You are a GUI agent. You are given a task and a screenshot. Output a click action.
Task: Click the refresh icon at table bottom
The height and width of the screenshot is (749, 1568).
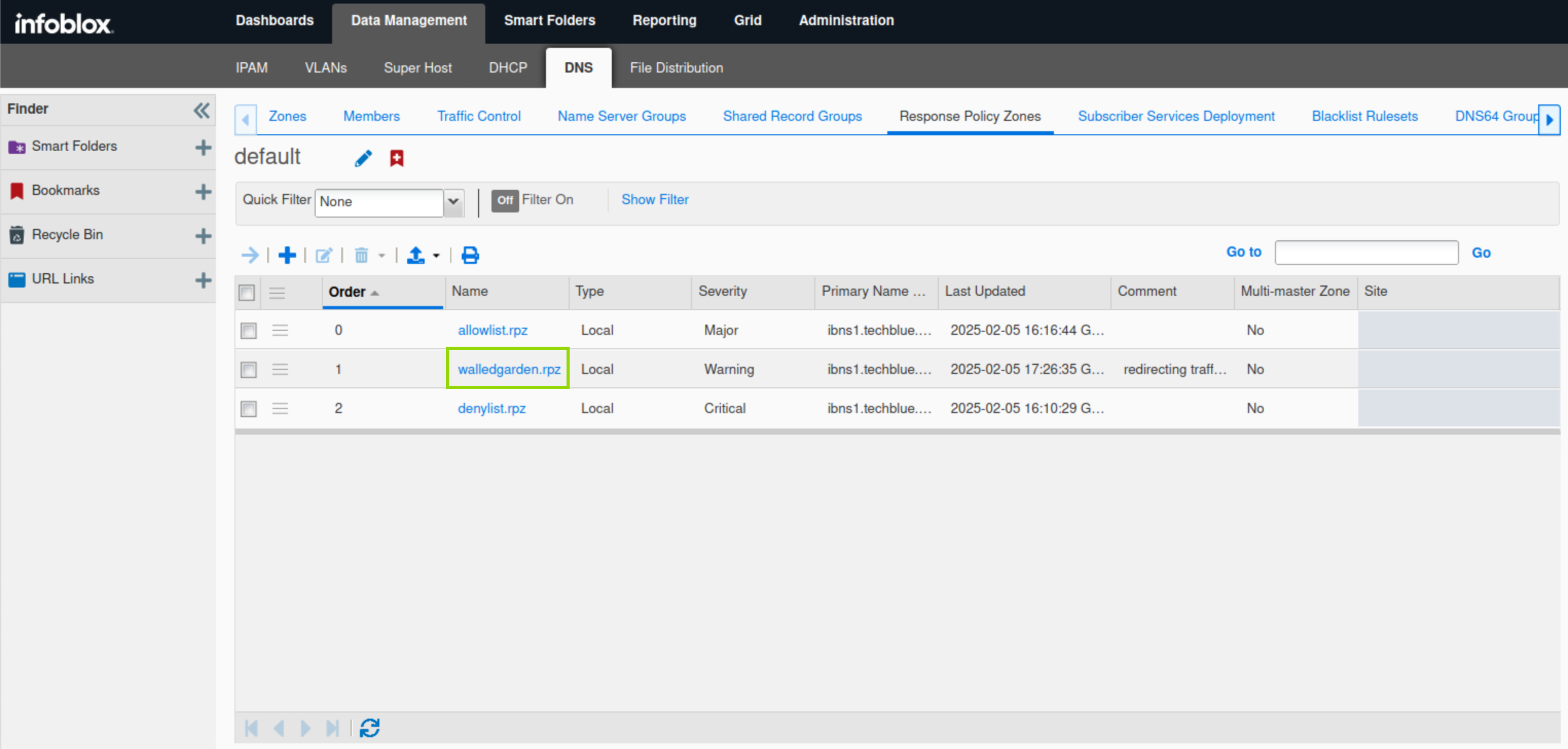coord(370,728)
